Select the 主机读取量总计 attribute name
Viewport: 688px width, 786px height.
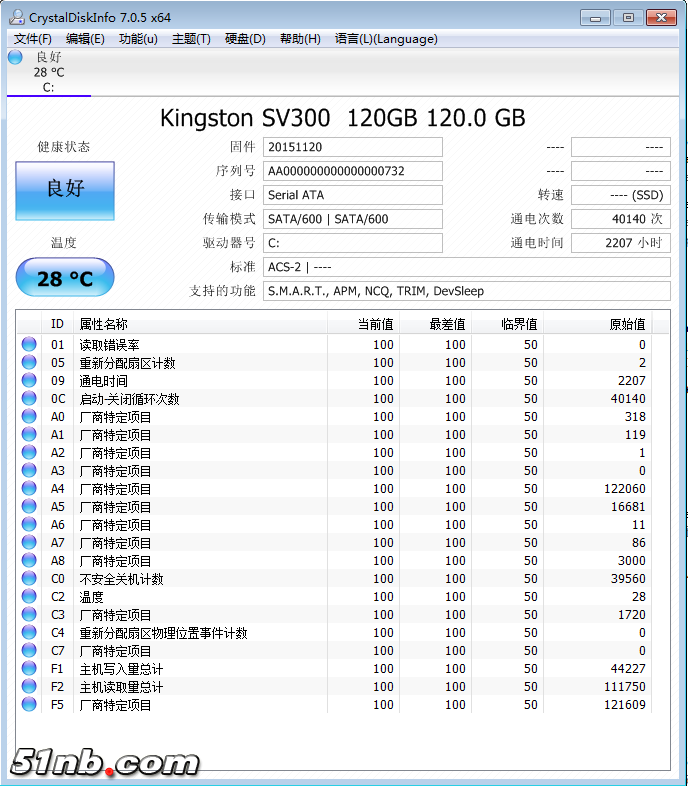click(x=121, y=687)
